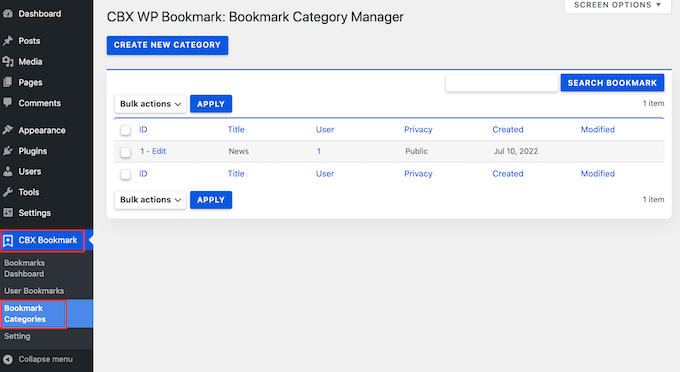Image resolution: width=680 pixels, height=372 pixels.
Task: Click the Created column link in footer
Action: (x=508, y=174)
